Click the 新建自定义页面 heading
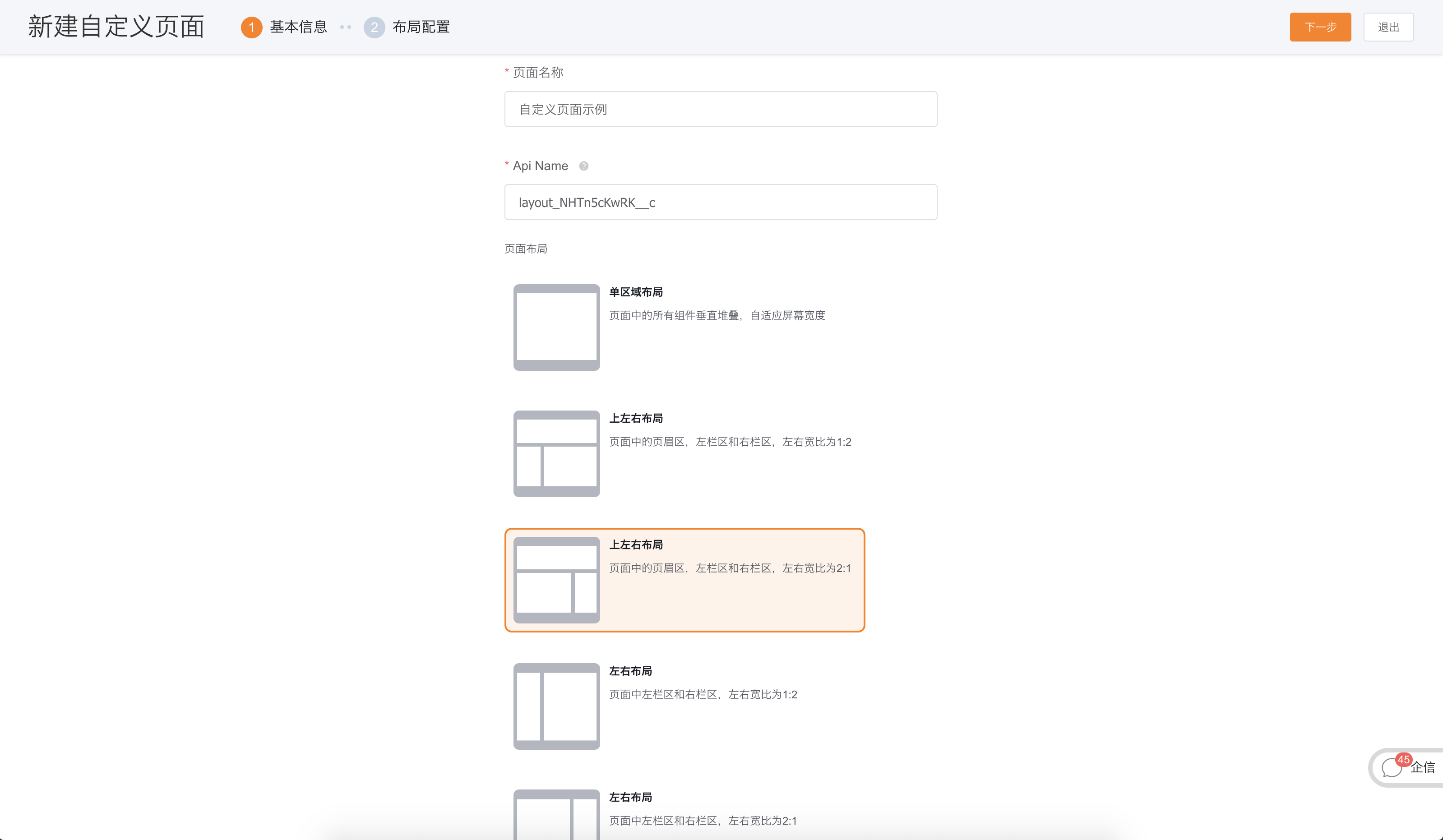Image resolution: width=1443 pixels, height=840 pixels. (x=116, y=26)
